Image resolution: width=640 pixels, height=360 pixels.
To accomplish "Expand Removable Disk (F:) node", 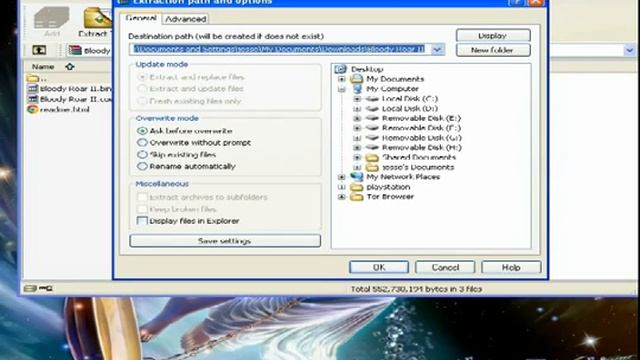I will tap(357, 128).
